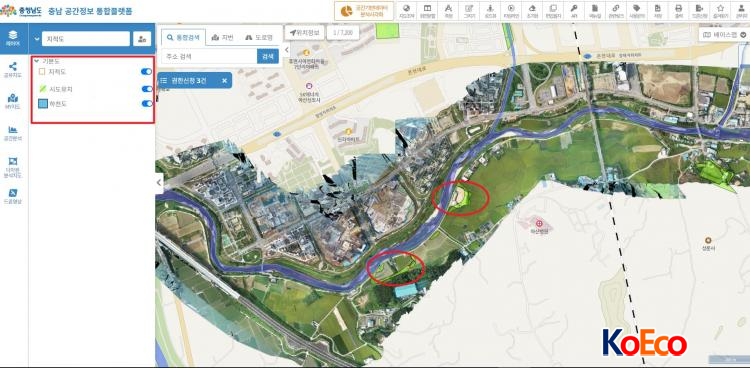Open the shared map sidebar icon
The height and width of the screenshot is (368, 750).
pyautogui.click(x=13, y=69)
